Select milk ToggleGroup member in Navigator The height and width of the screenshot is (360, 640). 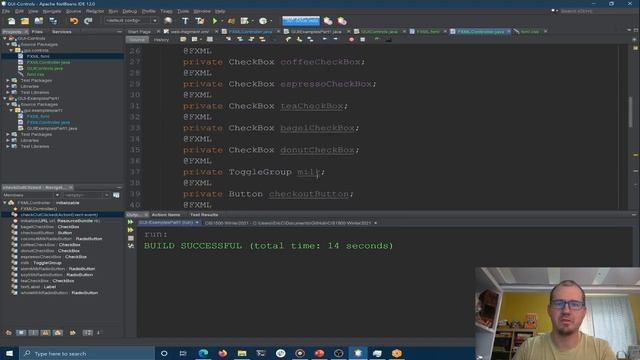[x=41, y=263]
